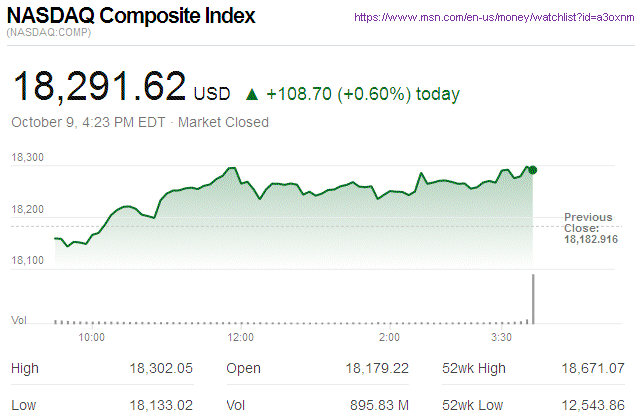
Task: Click the Vol value 895.83 M
Action: pos(378,404)
